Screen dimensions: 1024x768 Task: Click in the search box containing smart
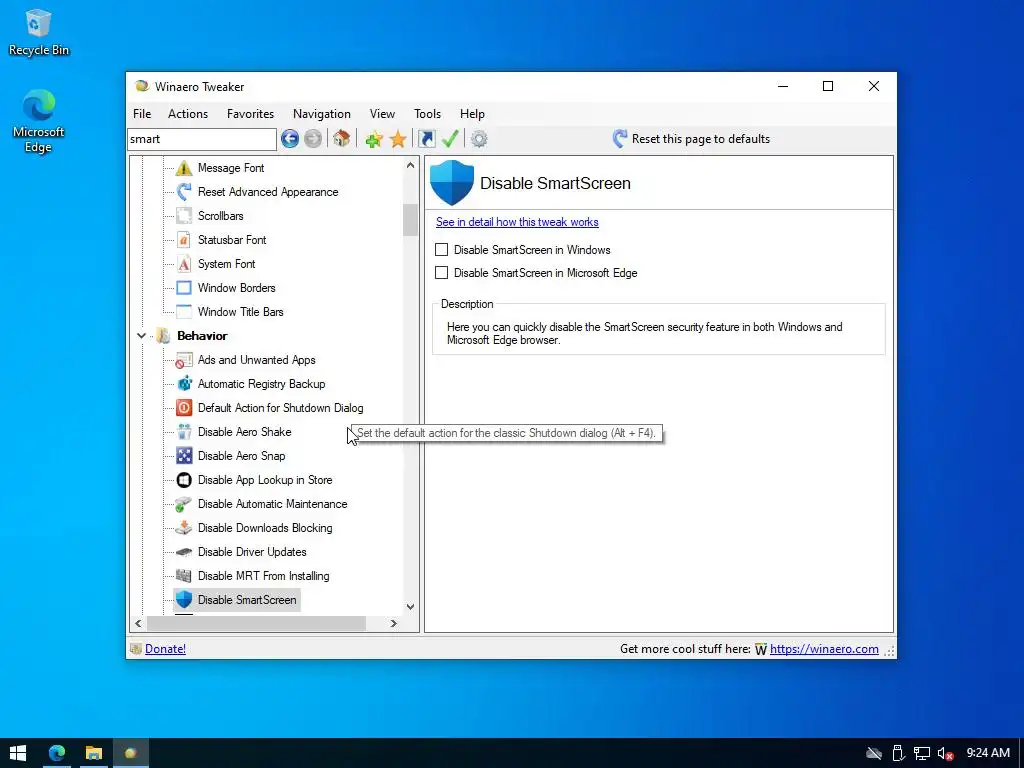(202, 139)
